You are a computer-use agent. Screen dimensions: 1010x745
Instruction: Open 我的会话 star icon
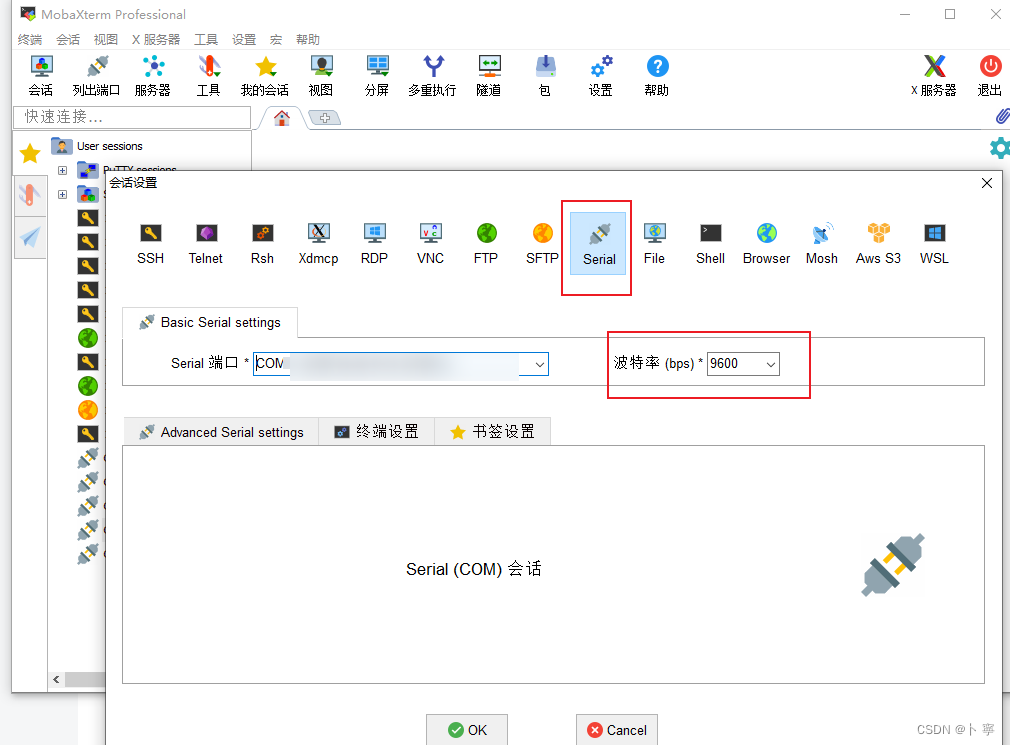click(x=265, y=76)
